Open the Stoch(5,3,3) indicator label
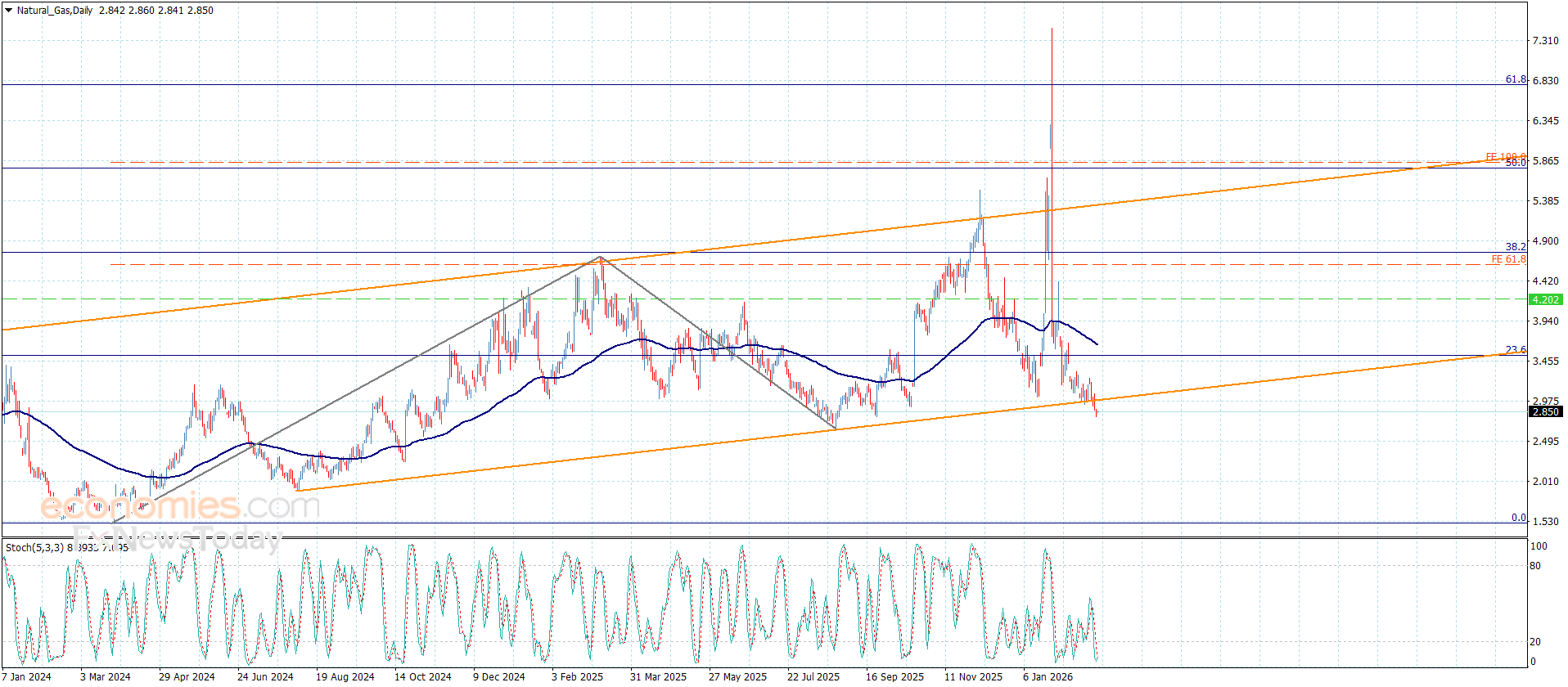This screenshot has width=1568, height=687. tap(34, 547)
